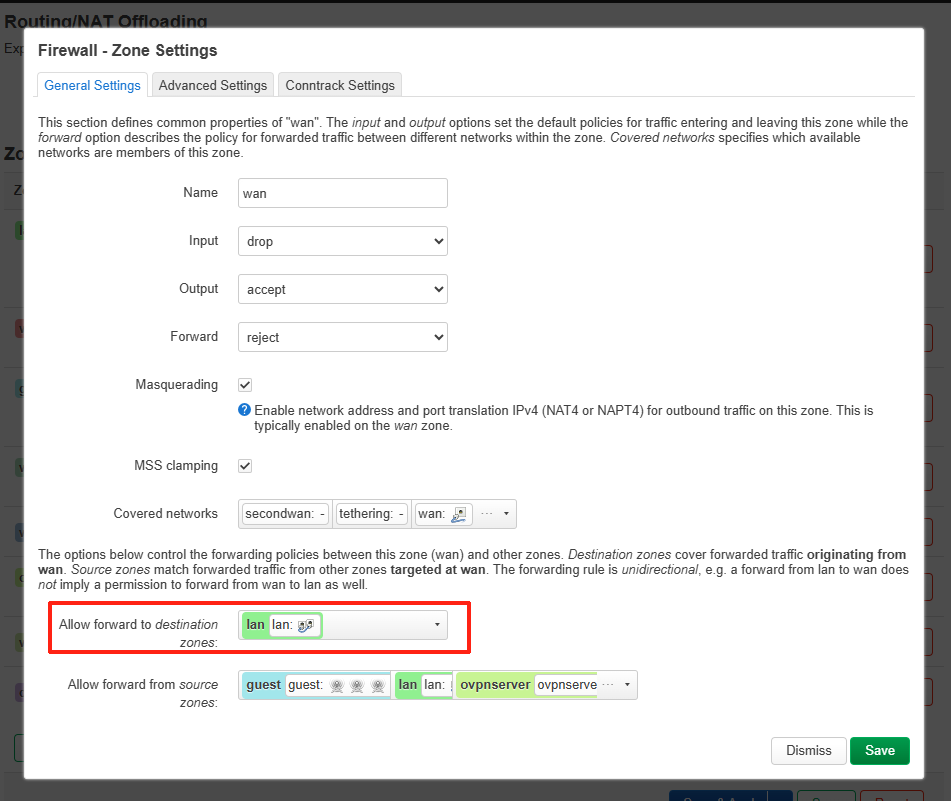Open the destination zones dropdown arrow
This screenshot has height=801, width=951.
point(437,625)
